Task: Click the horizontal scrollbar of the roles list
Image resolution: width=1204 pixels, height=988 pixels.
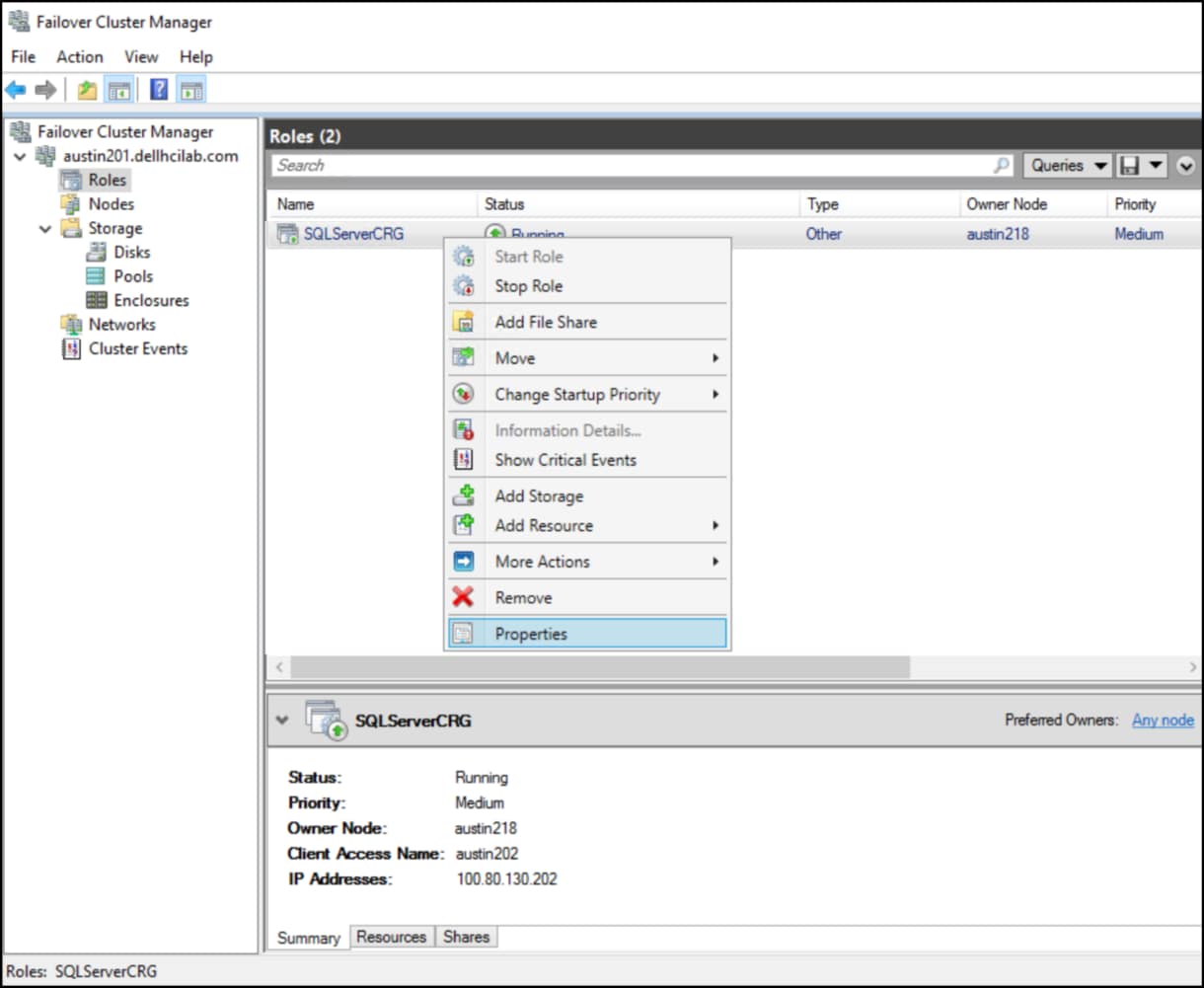Action: [x=600, y=667]
